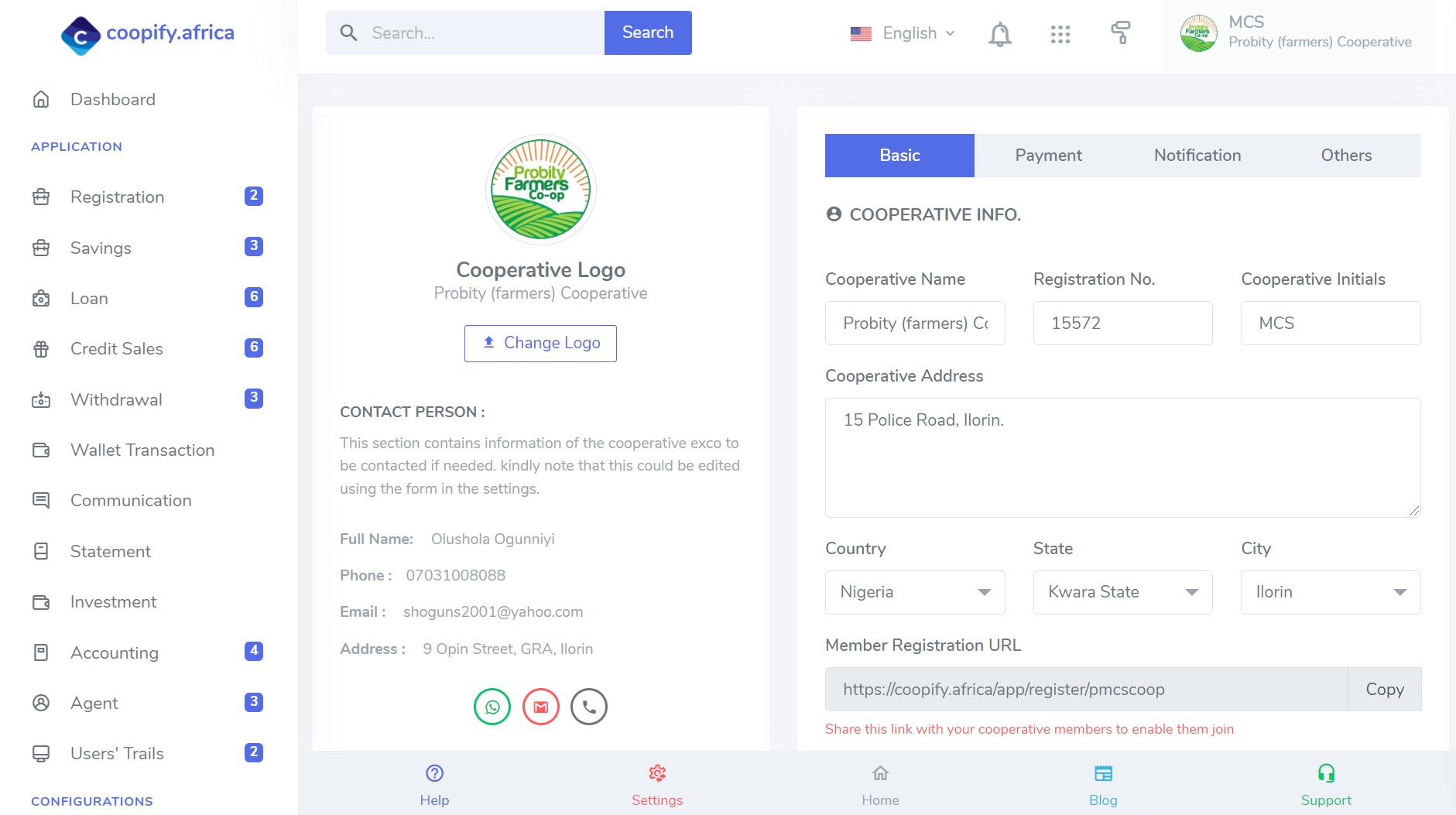Switch to the Payment tab

(x=1049, y=156)
